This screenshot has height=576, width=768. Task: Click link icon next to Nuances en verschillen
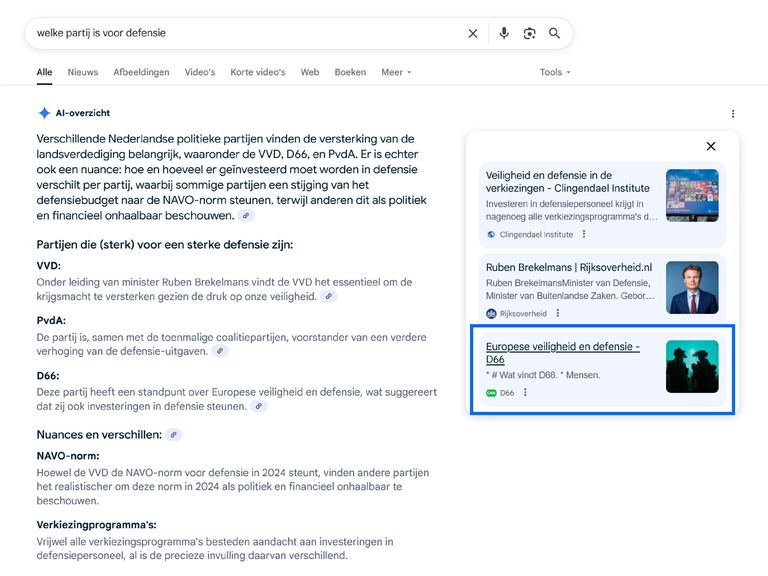click(174, 435)
